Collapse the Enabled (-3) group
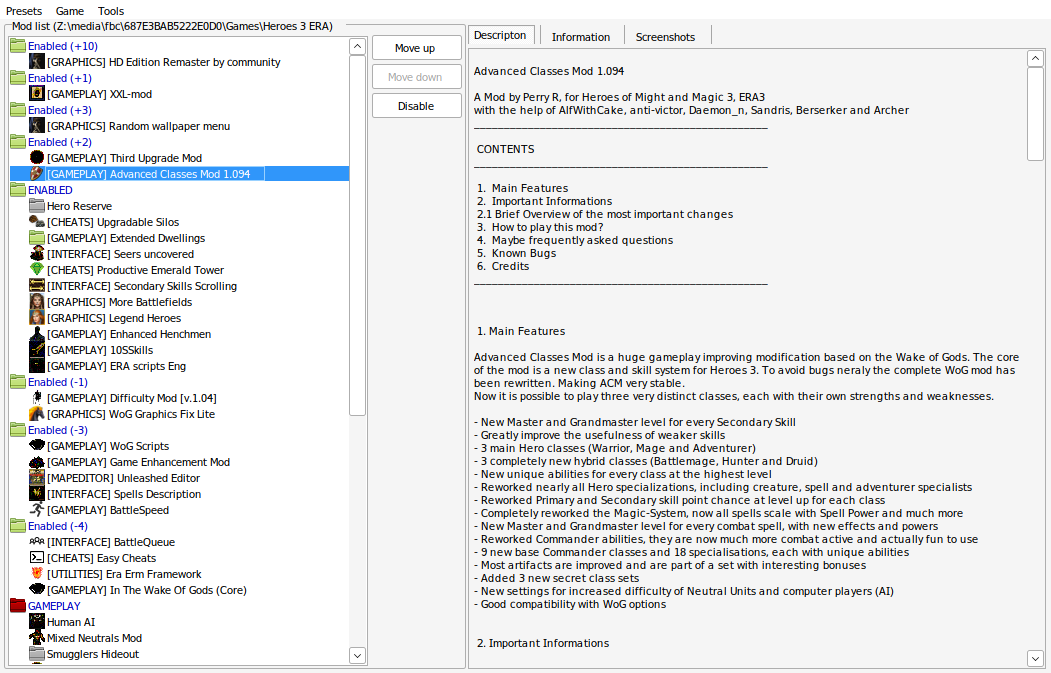 click(x=18, y=430)
